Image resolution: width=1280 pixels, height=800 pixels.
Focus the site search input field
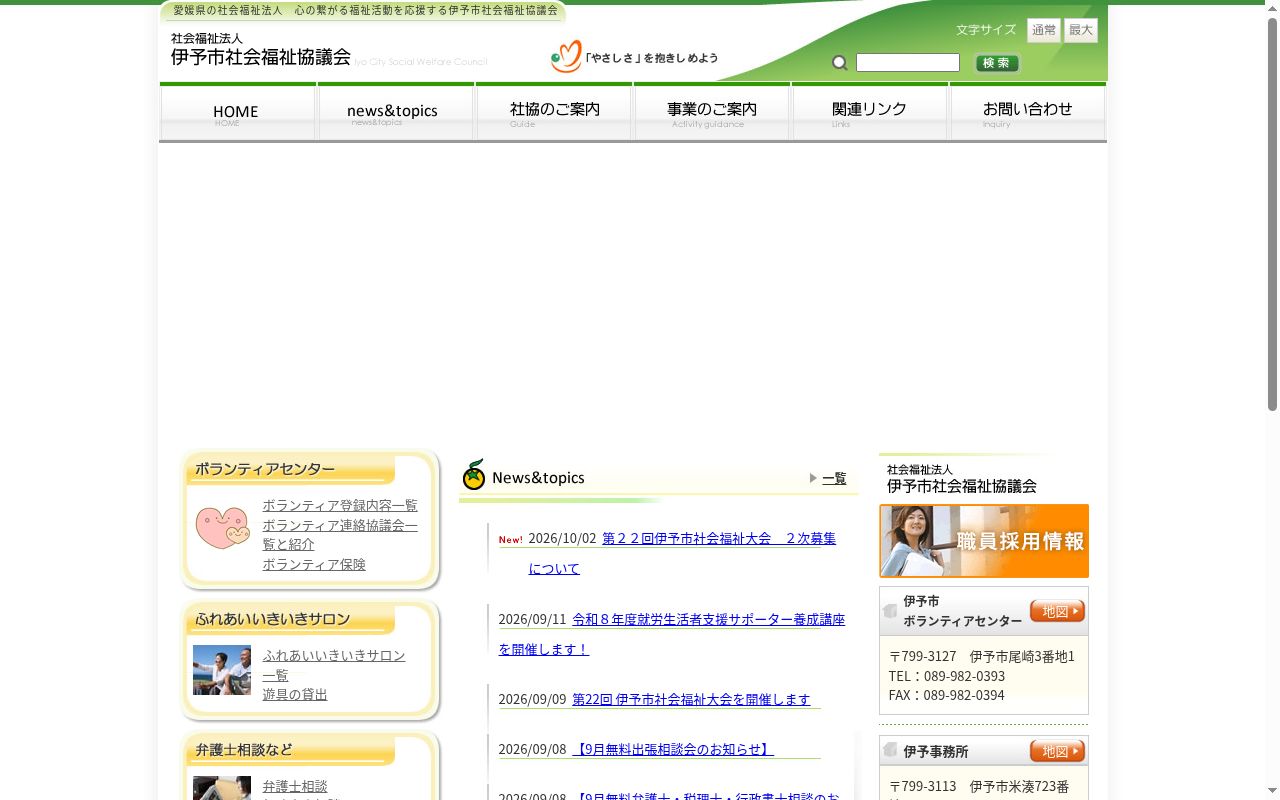[908, 63]
